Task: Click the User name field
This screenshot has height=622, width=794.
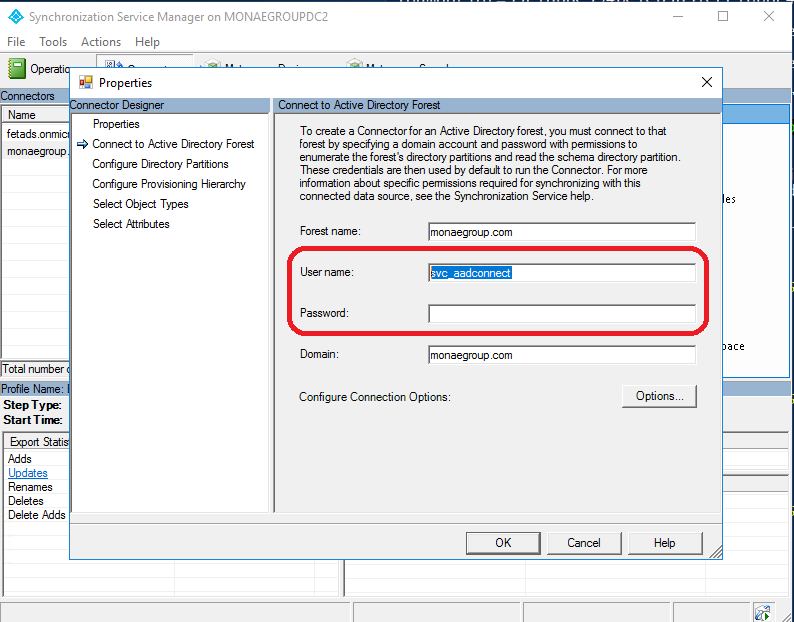Action: 561,273
